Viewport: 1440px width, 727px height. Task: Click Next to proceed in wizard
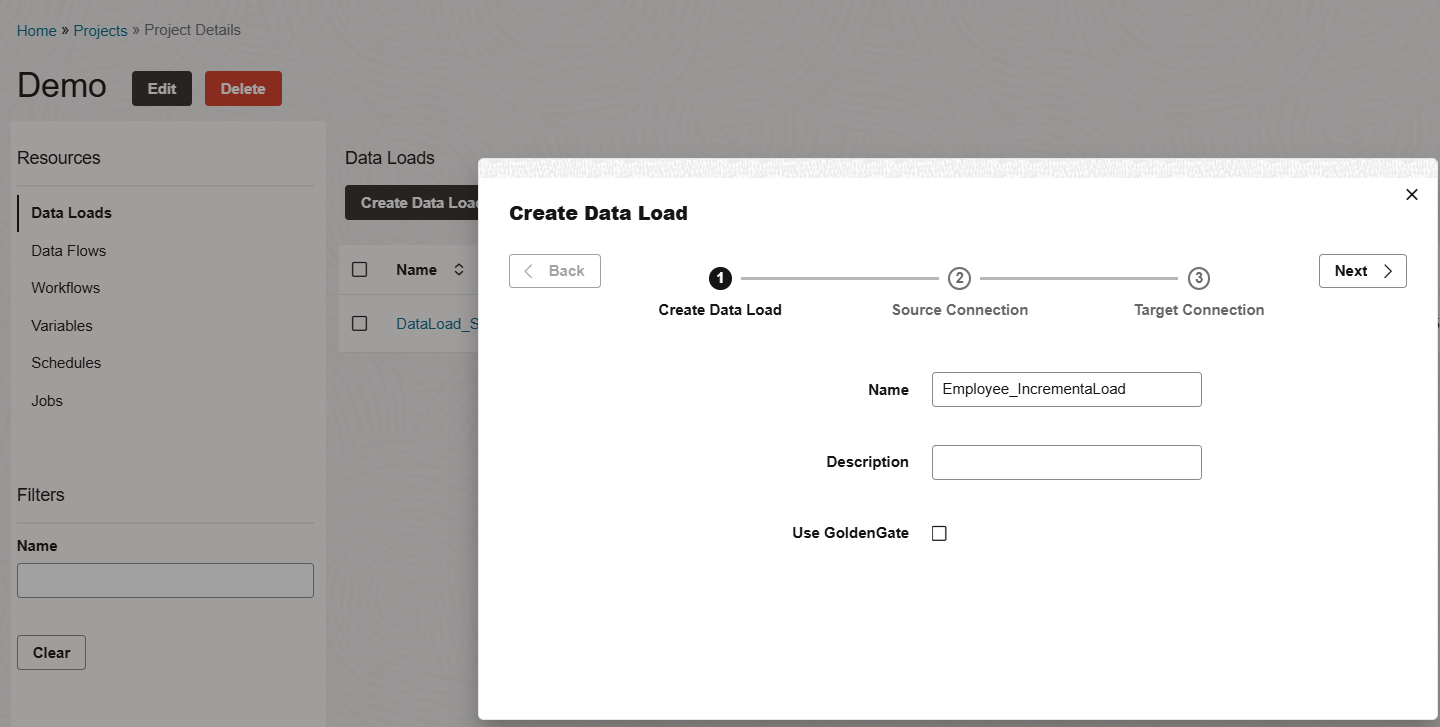click(1362, 271)
